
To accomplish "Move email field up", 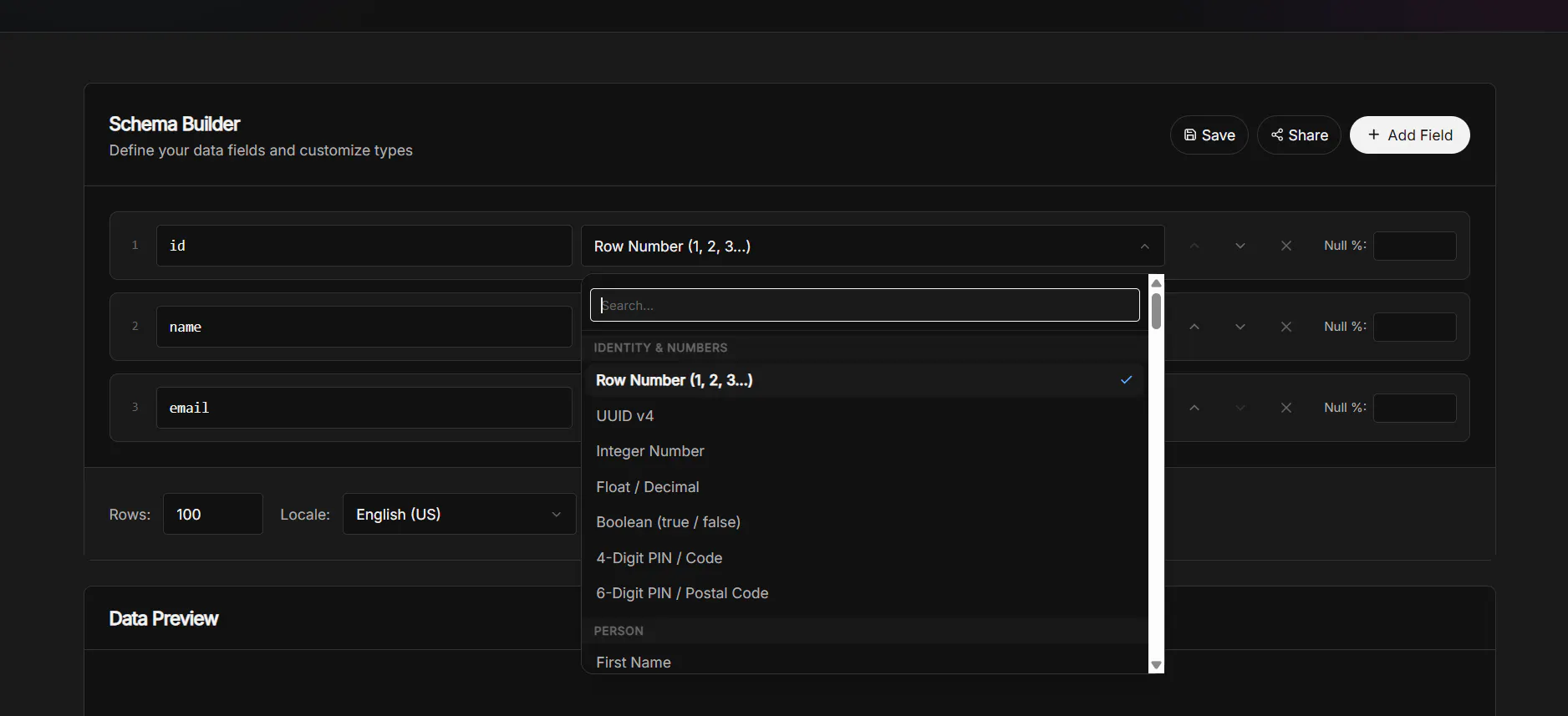I will tap(1194, 408).
